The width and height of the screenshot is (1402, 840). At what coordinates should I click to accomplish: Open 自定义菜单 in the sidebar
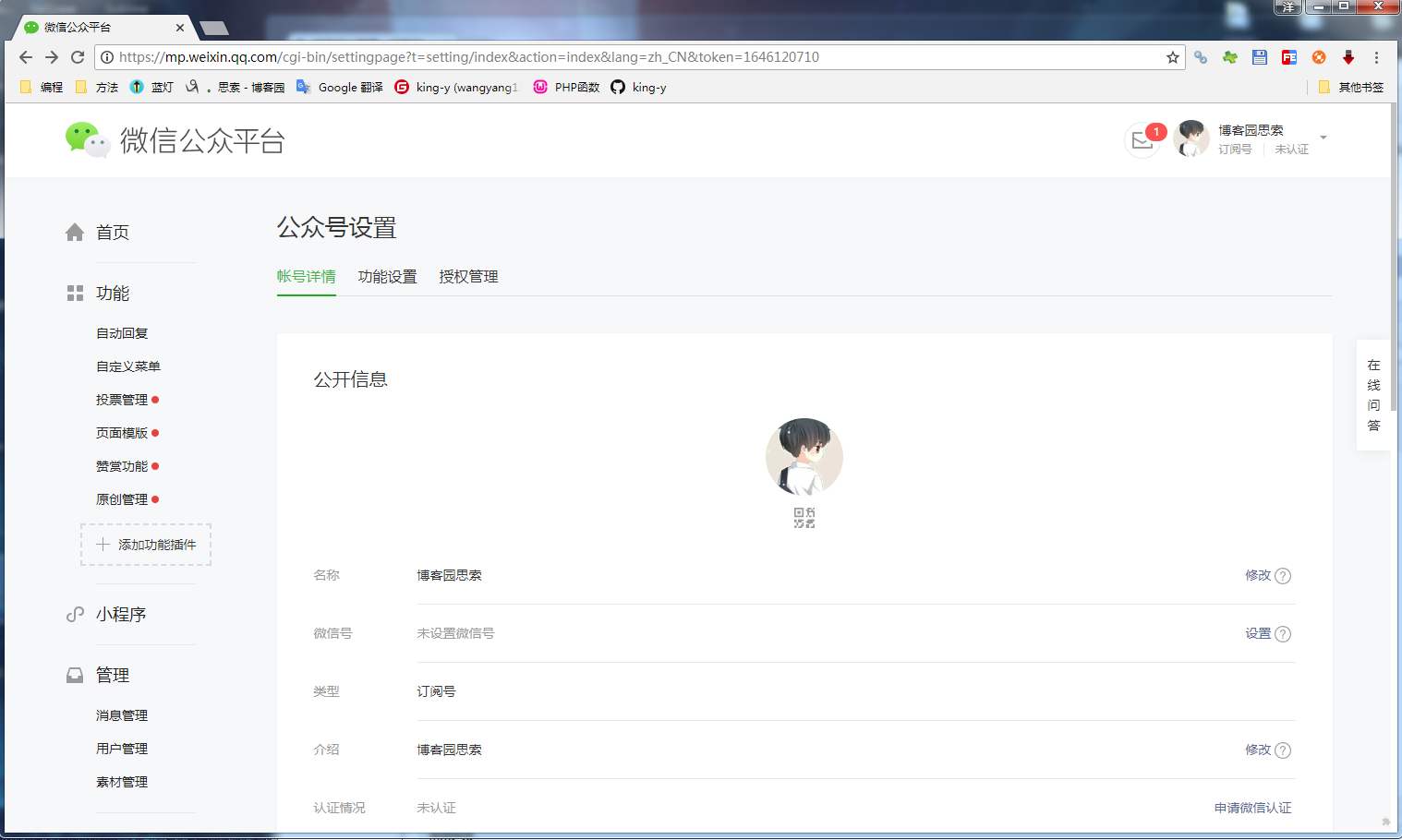point(128,366)
